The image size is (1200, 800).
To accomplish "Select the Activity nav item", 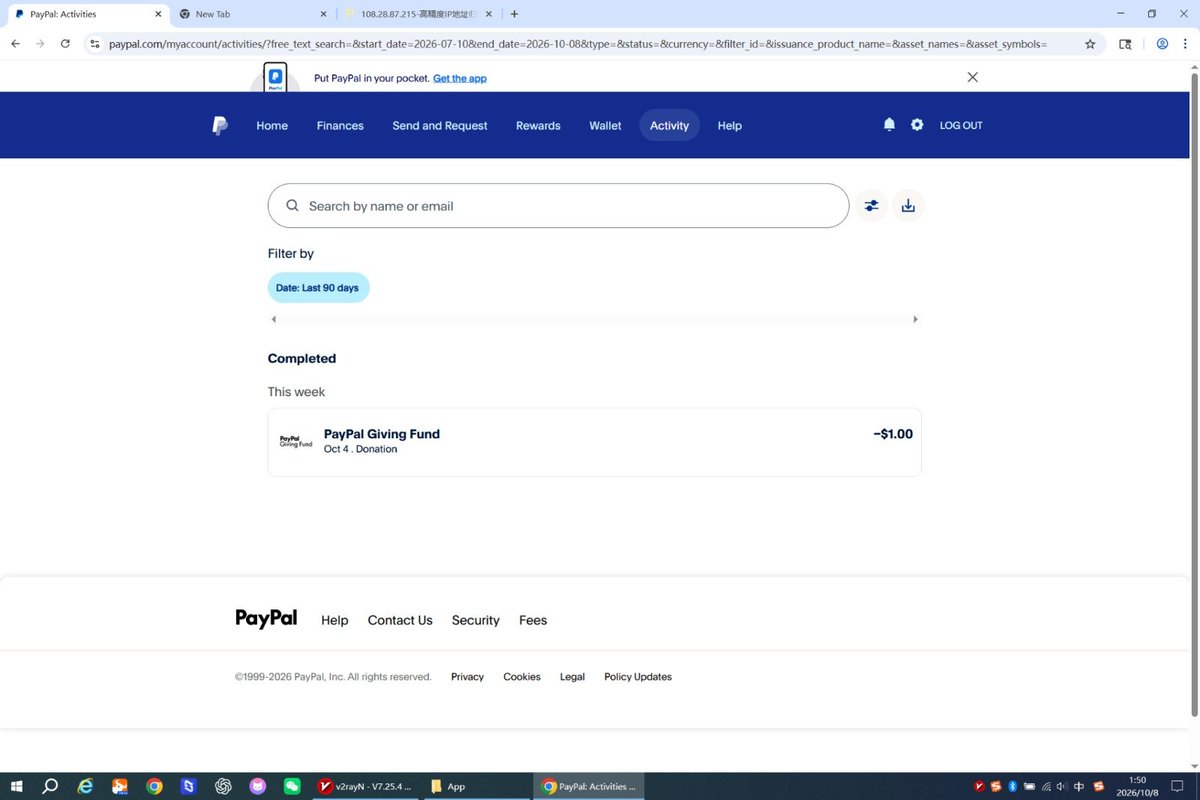I will click(669, 126).
